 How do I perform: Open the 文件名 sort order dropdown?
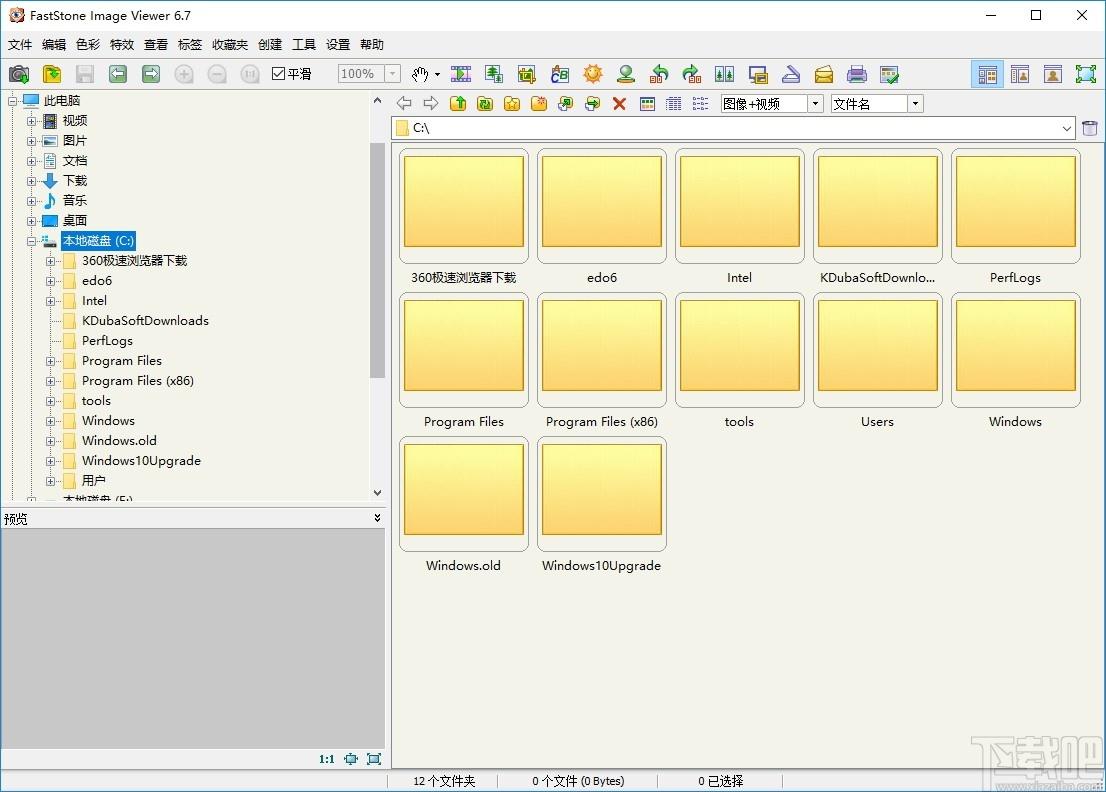916,104
